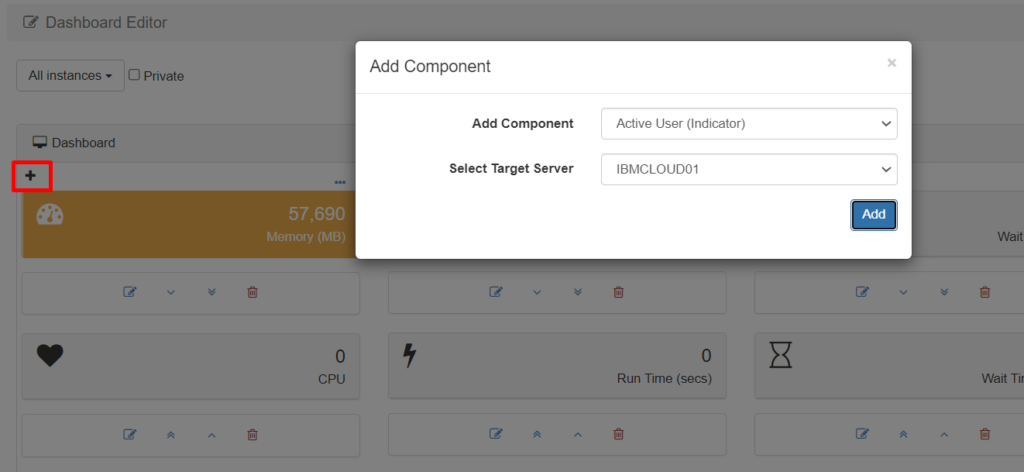Image resolution: width=1024 pixels, height=472 pixels.
Task: Select the Dashboard tab
Action: (74, 143)
